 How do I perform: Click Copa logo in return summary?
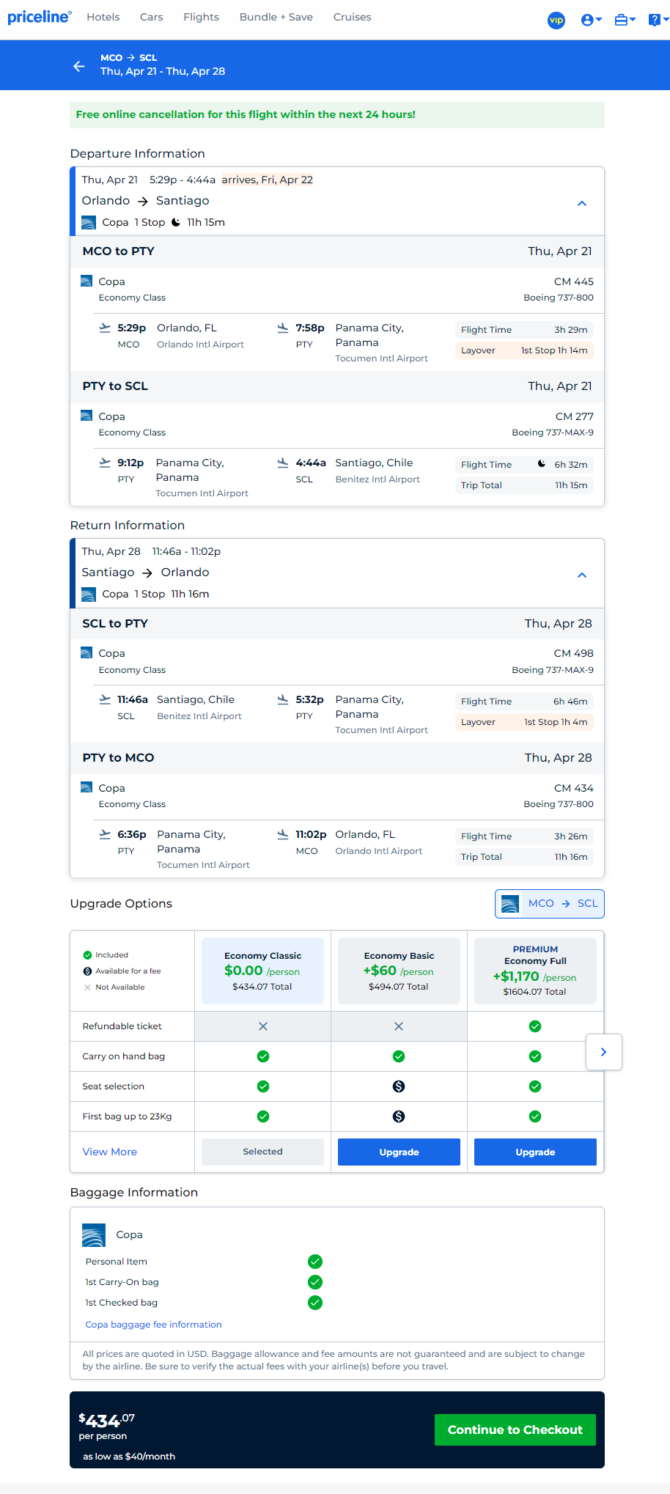pos(89,594)
